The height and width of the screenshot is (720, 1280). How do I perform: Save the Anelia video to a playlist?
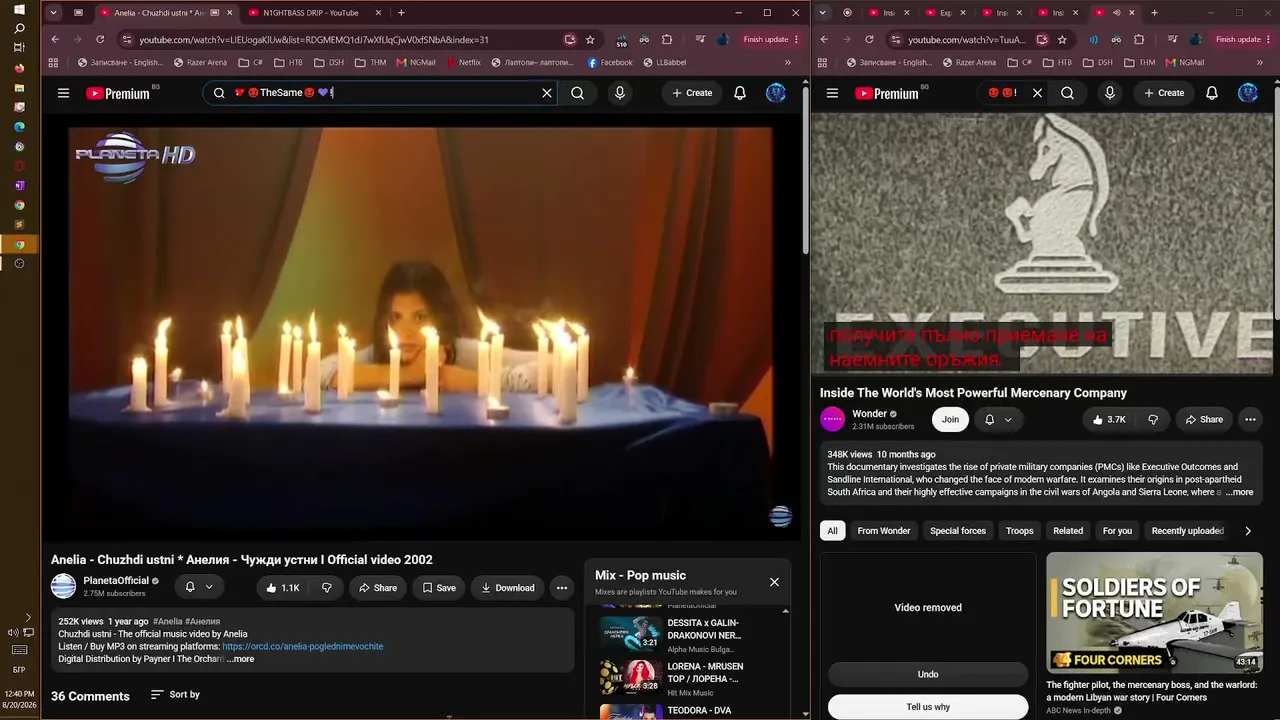point(439,588)
